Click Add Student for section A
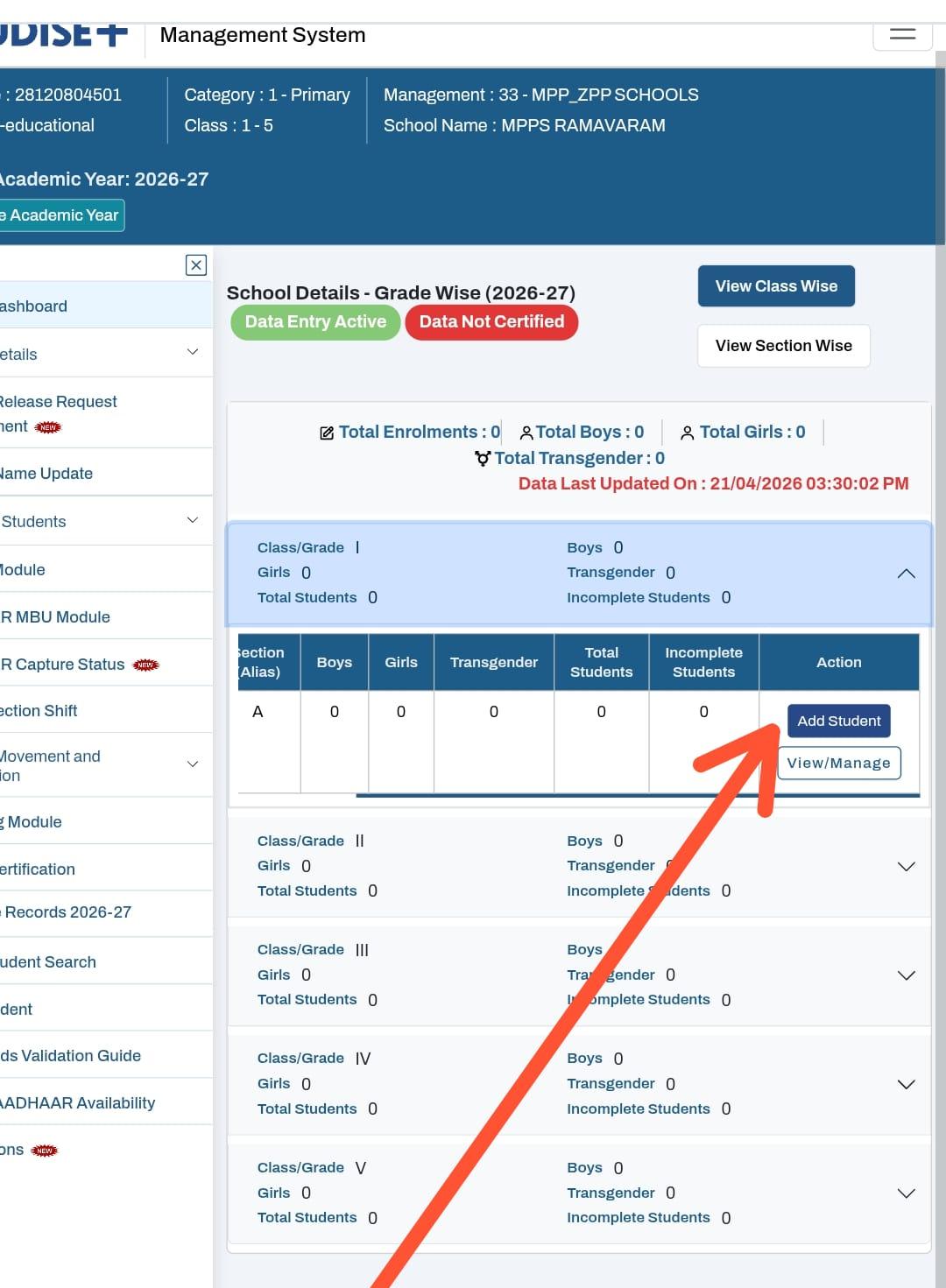Screen dimensions: 946x1288 click(838, 721)
